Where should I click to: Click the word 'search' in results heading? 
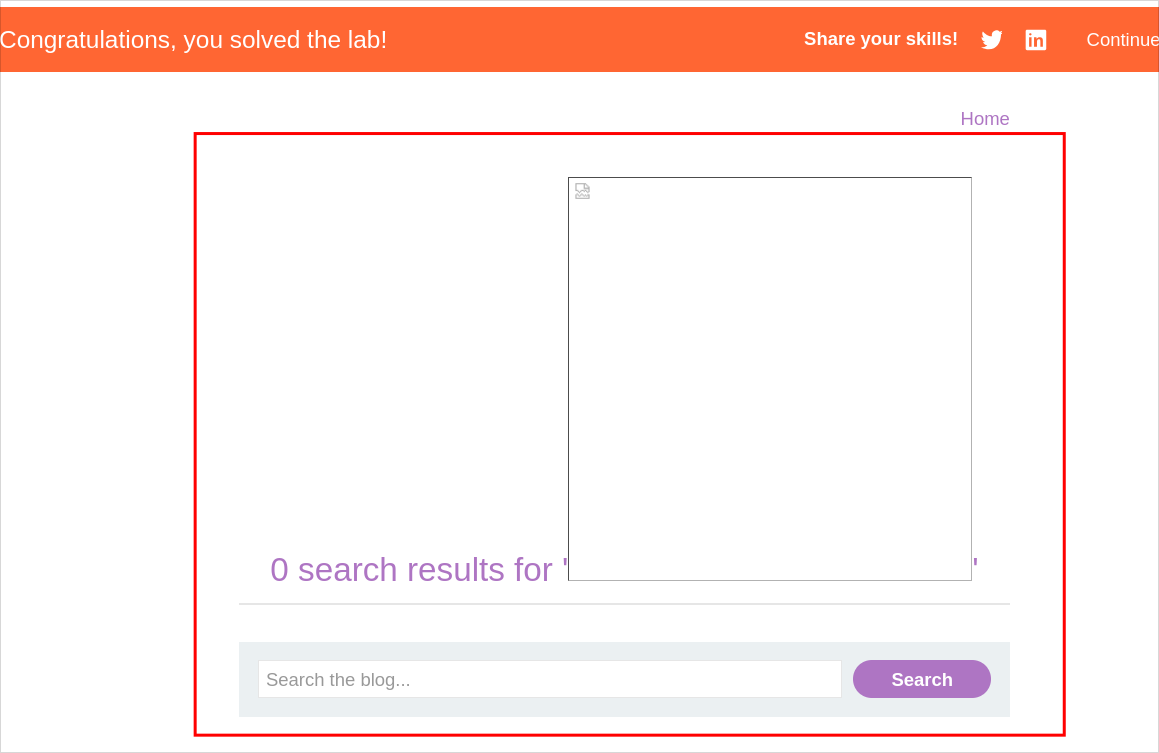pyautogui.click(x=347, y=570)
